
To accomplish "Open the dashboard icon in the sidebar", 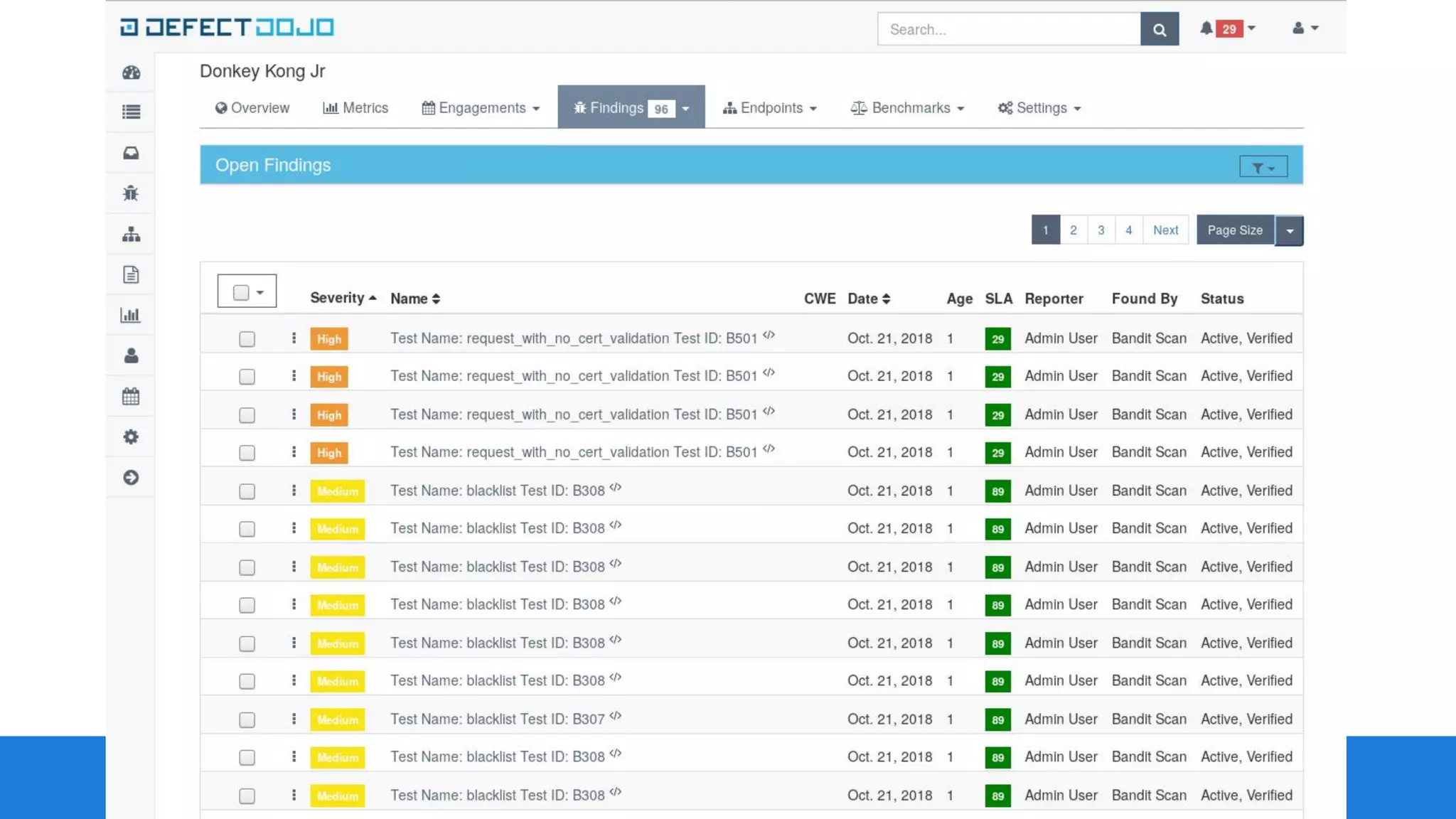I will coord(131,73).
